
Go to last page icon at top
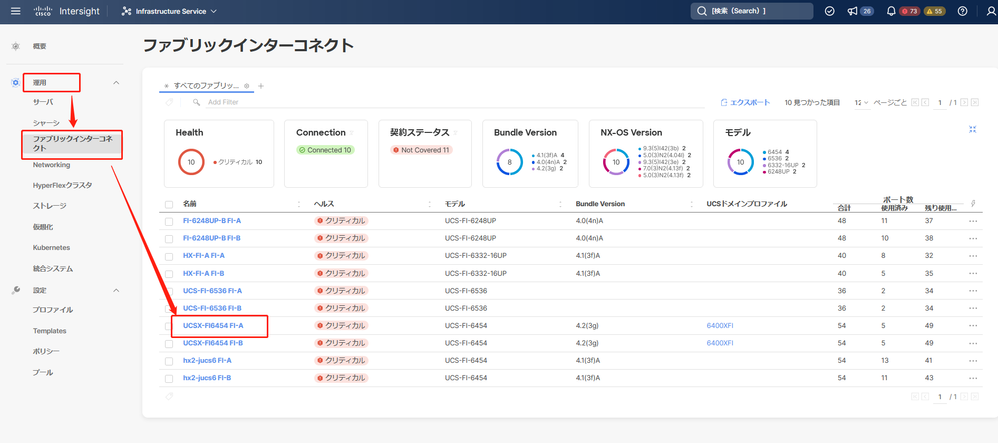[974, 102]
